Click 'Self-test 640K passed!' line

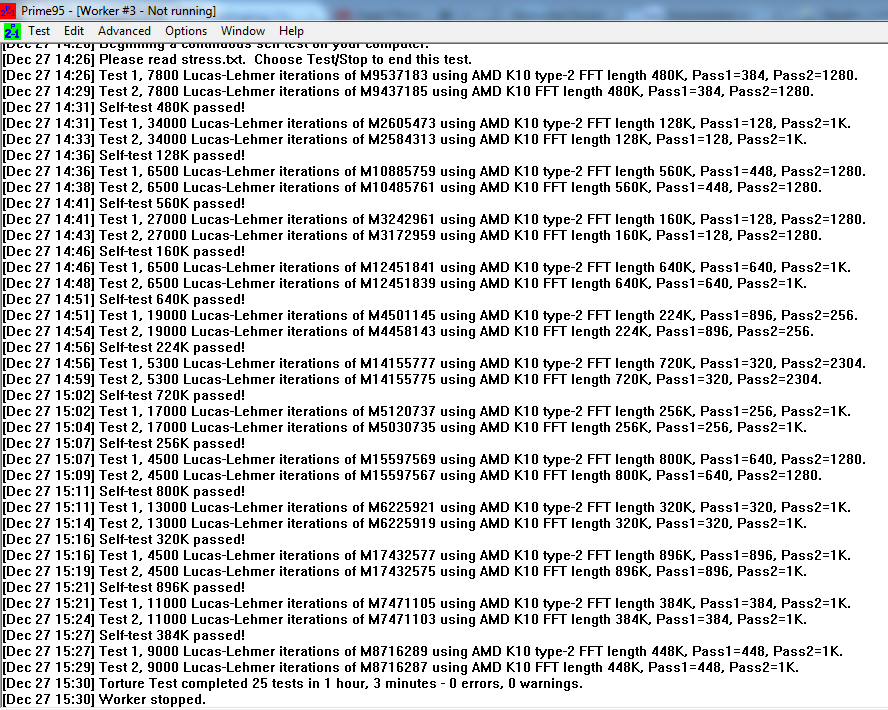click(124, 300)
